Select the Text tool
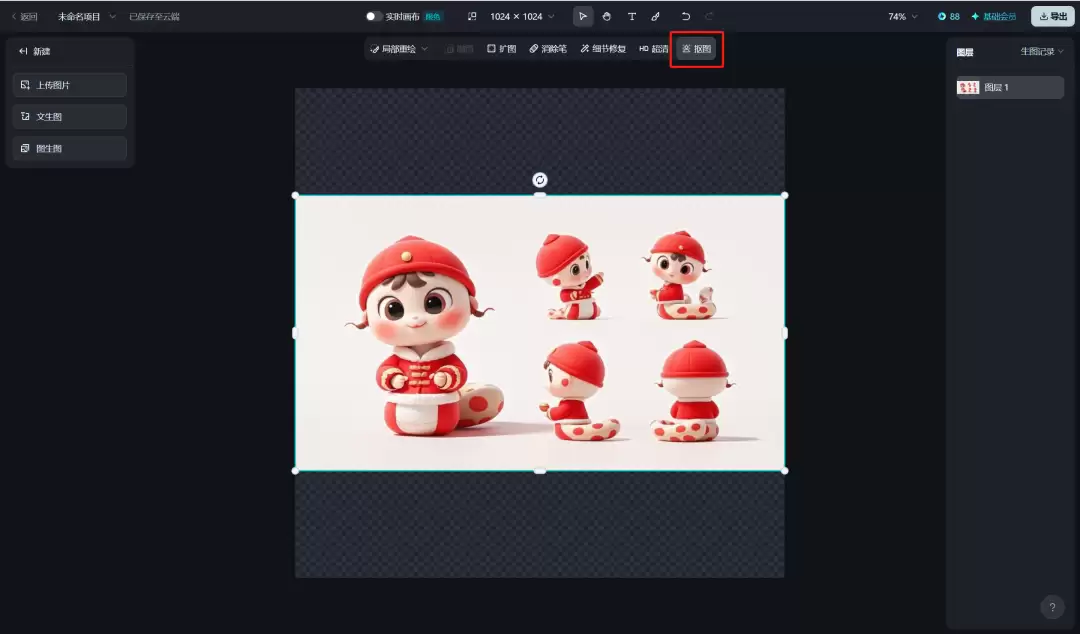 point(632,16)
